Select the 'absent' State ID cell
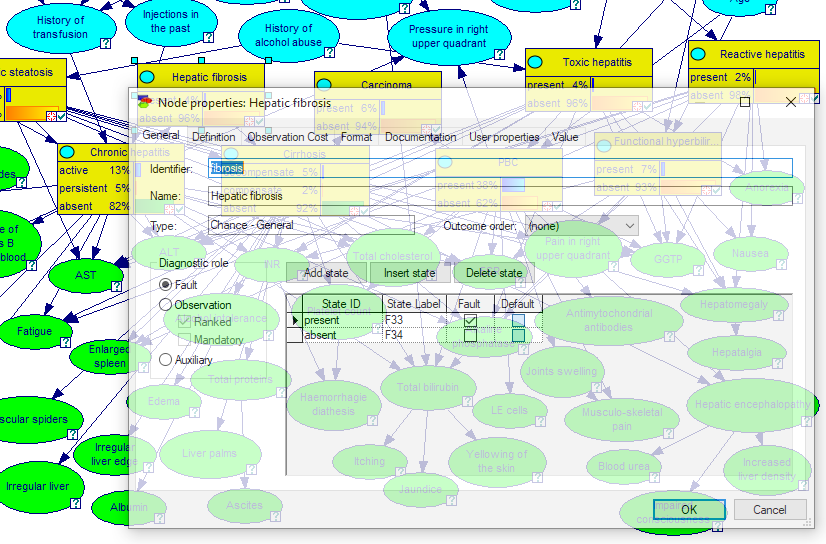826x544 pixels. [x=342, y=335]
